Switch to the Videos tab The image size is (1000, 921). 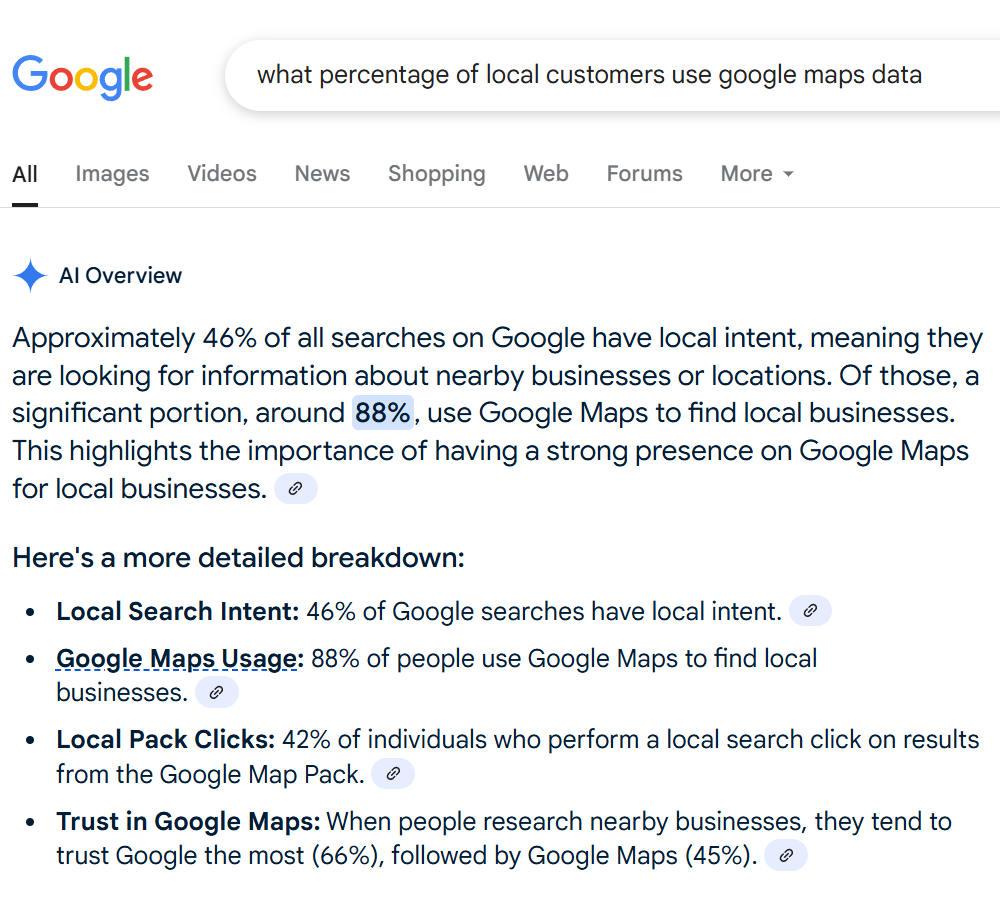[x=222, y=173]
